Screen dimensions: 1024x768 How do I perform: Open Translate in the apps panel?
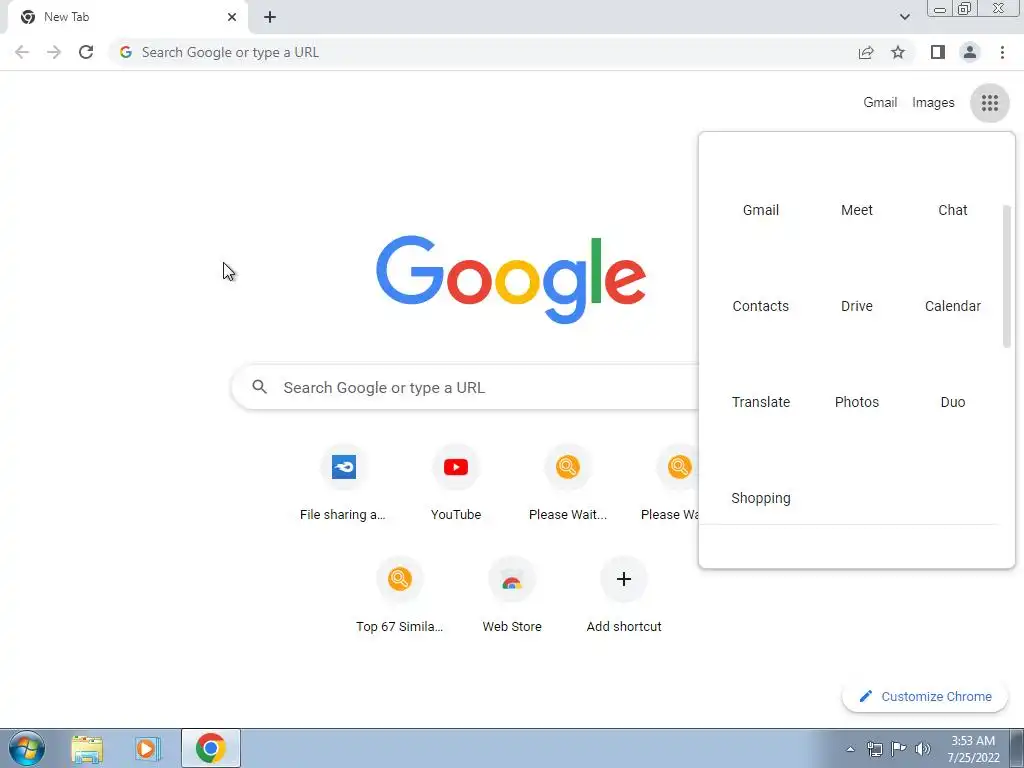761,402
